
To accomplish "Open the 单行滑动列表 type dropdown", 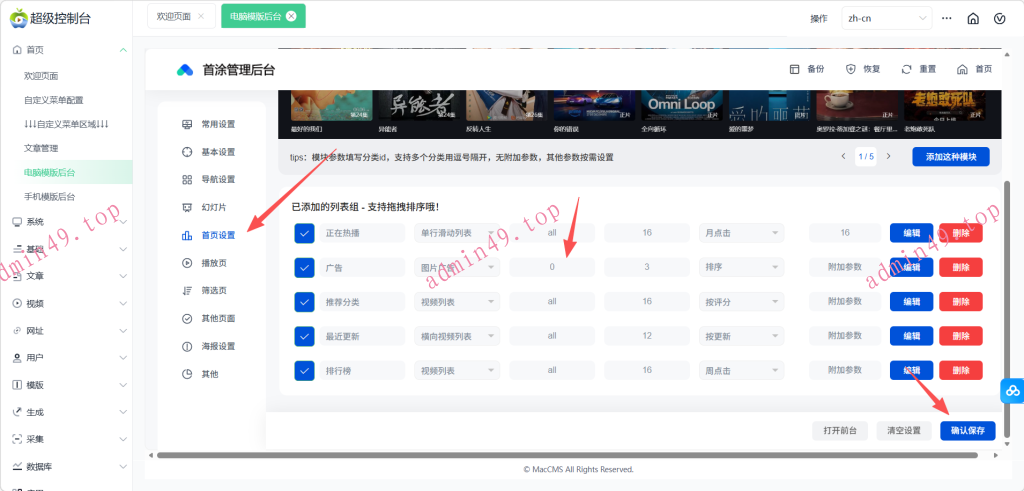I will click(457, 233).
